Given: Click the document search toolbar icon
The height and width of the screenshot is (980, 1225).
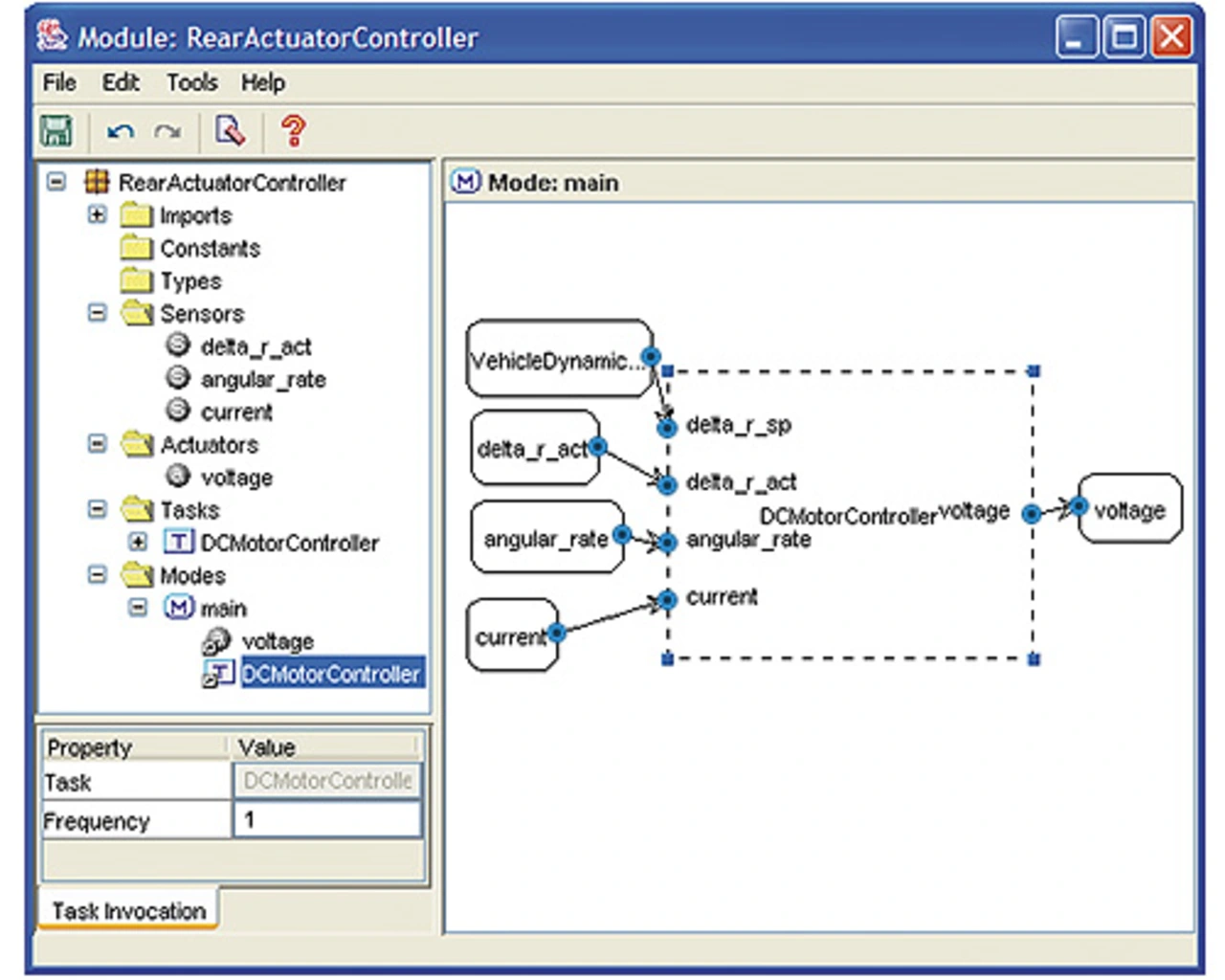Looking at the screenshot, I should point(230,130).
